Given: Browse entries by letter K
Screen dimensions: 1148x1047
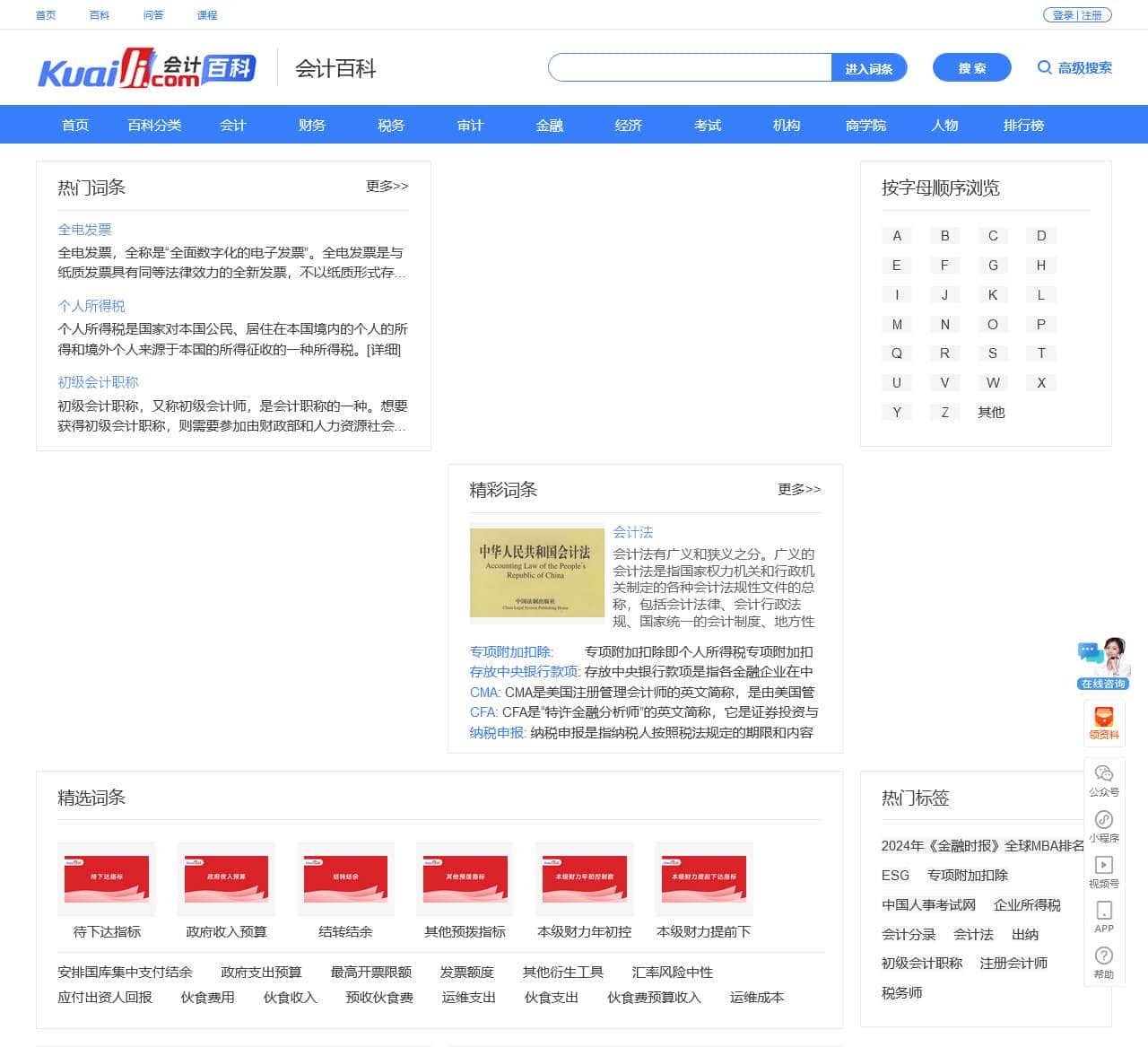Looking at the screenshot, I should pos(993,294).
